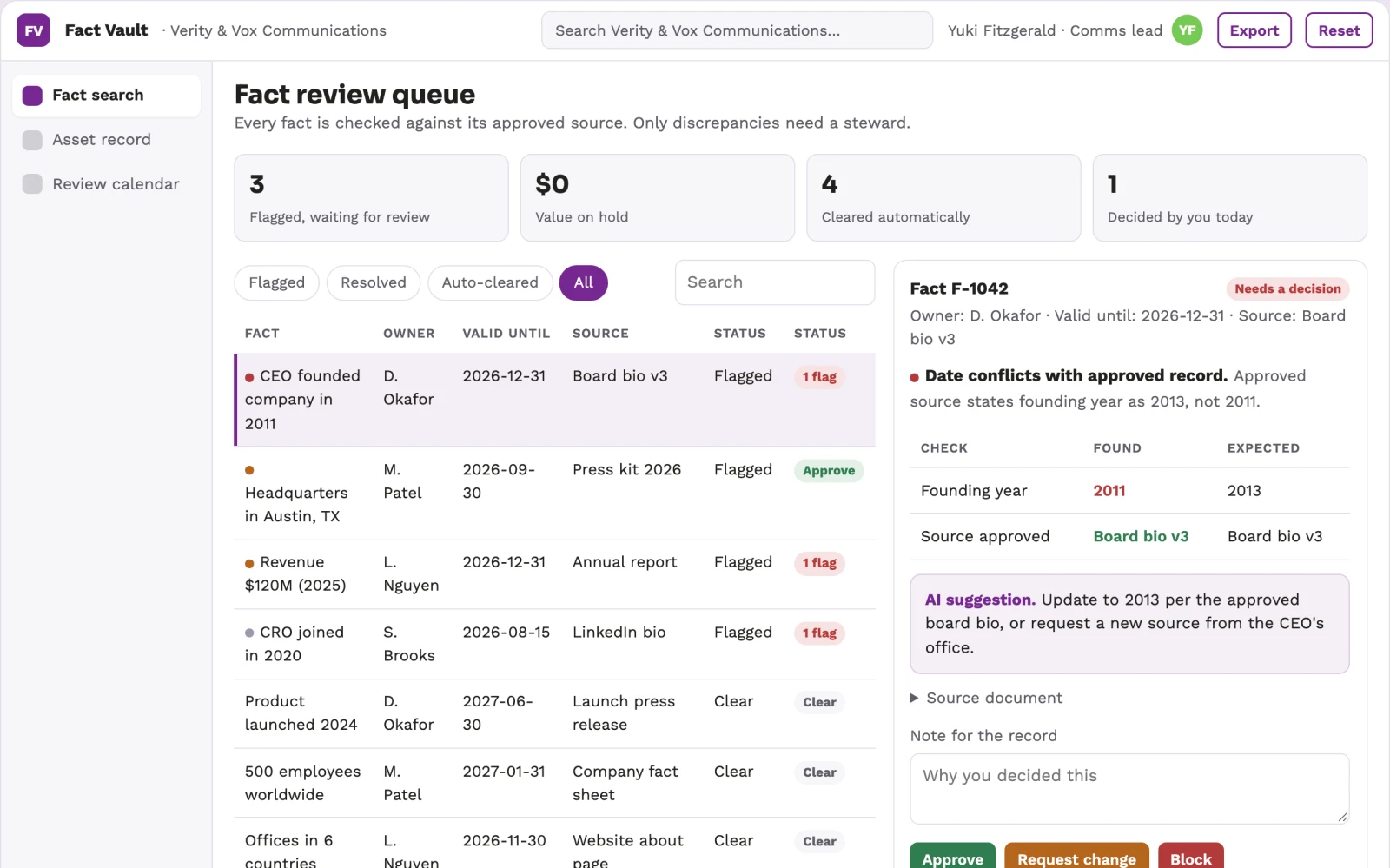
Task: Click the 'Needs a decision' status badge
Action: 1287,289
